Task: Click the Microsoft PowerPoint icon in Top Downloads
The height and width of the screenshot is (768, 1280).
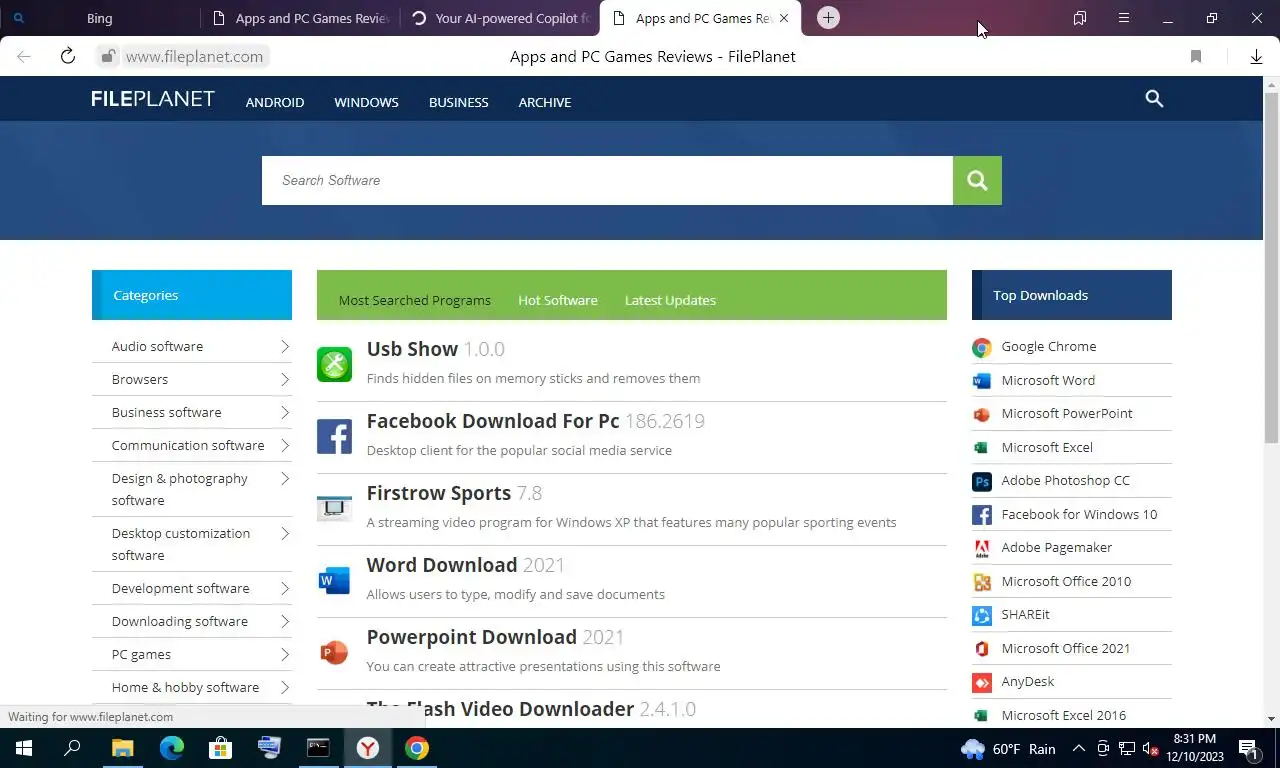Action: pos(982,414)
